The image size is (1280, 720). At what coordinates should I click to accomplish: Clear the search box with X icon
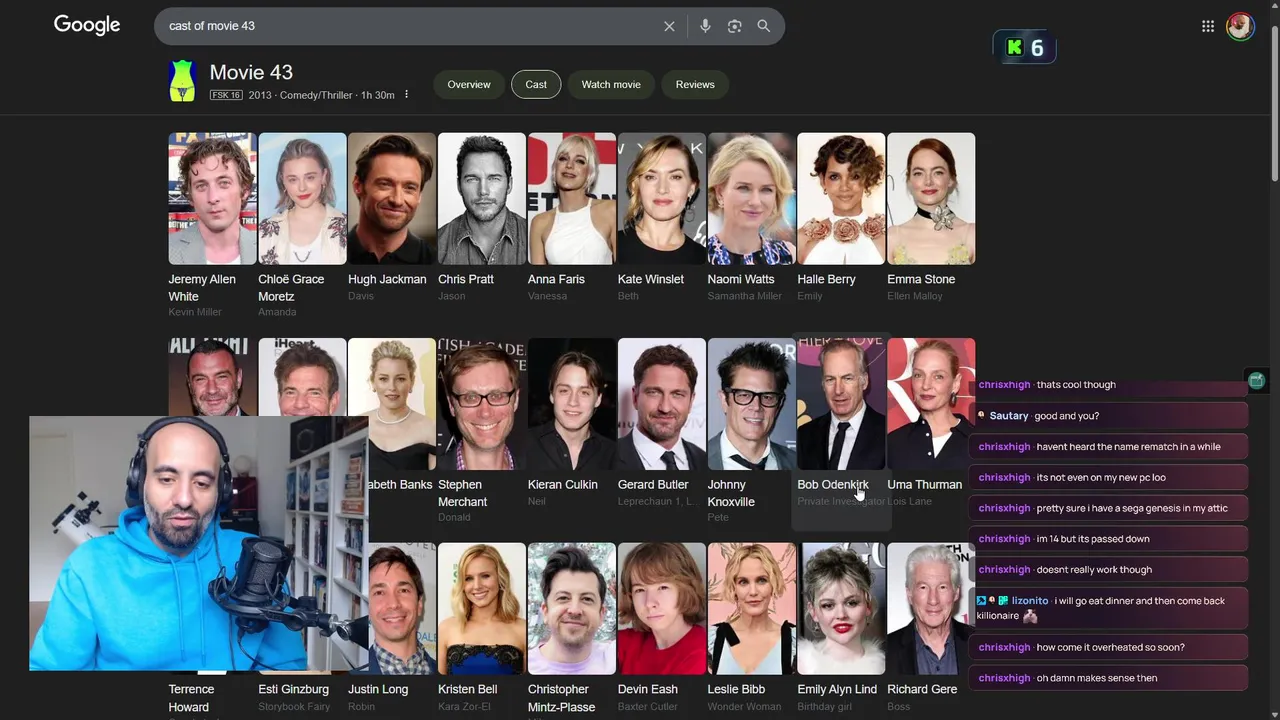[669, 26]
